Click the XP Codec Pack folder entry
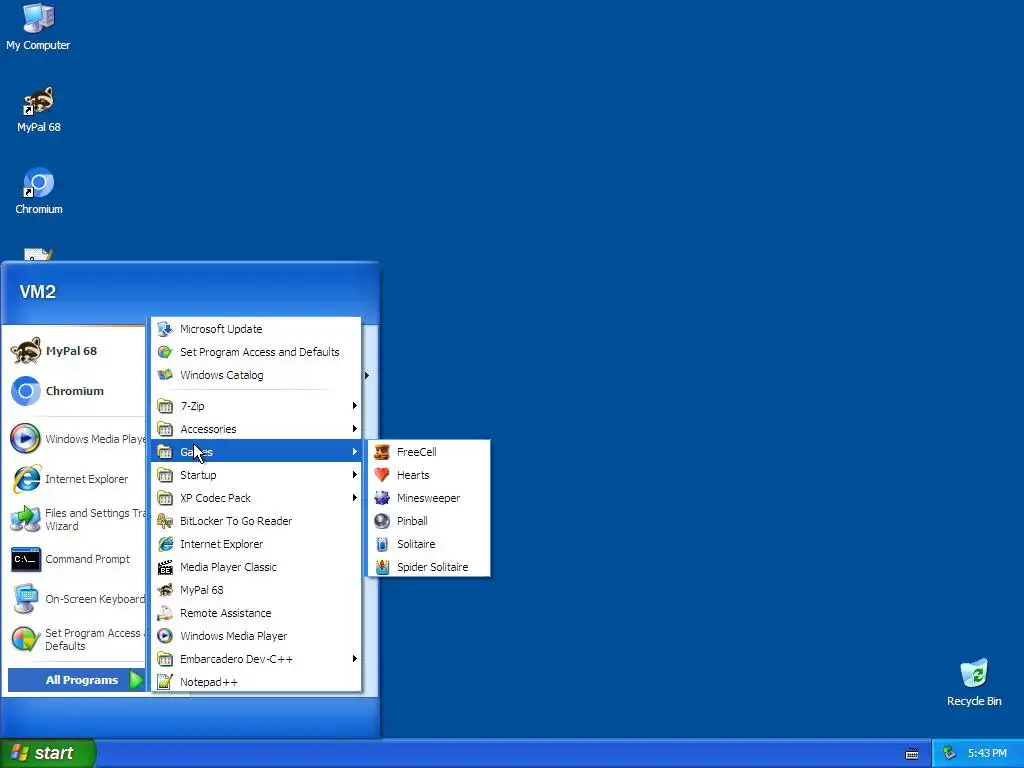This screenshot has width=1024, height=768. 256,498
